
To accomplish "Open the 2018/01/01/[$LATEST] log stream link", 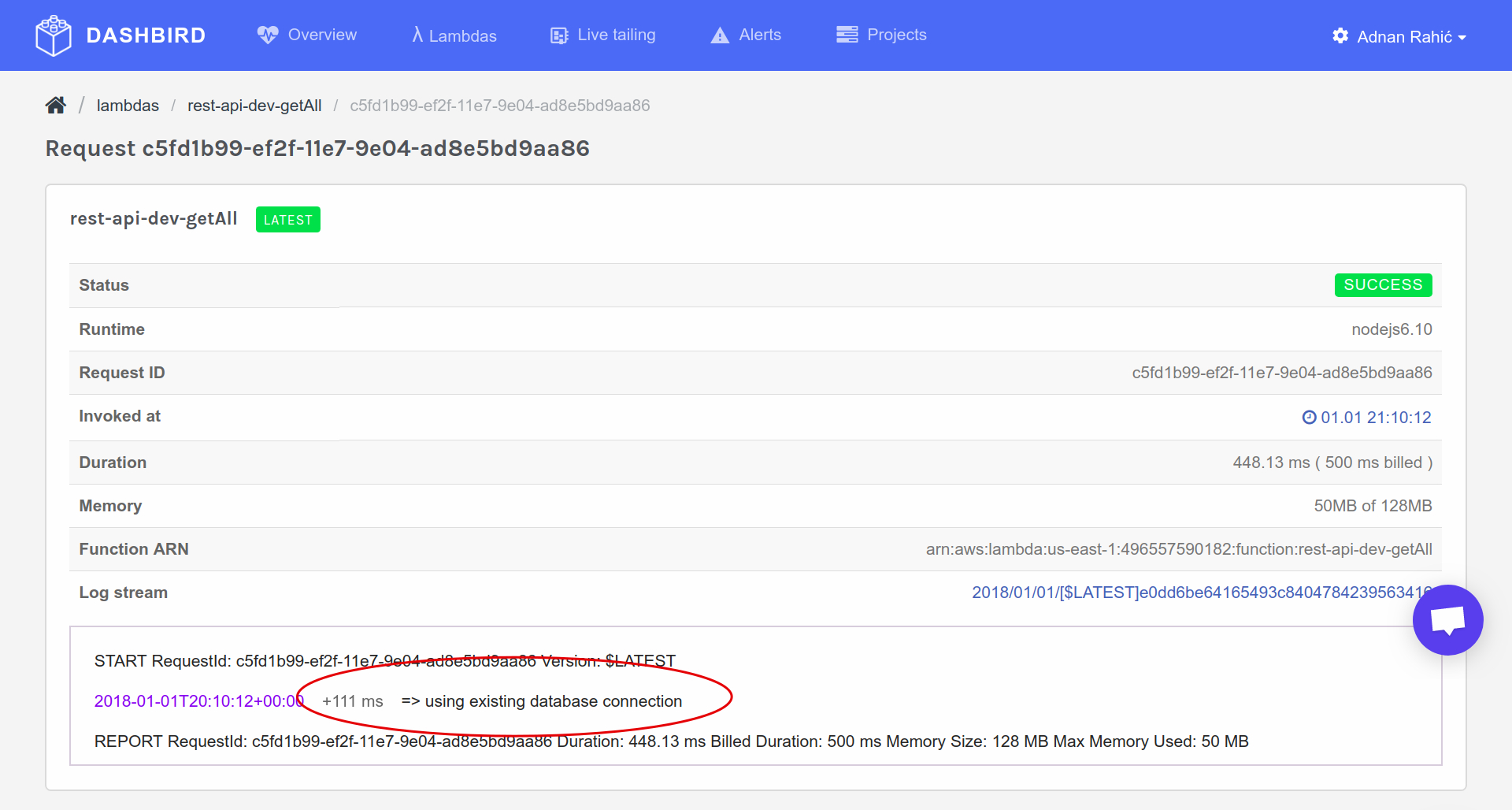I will click(1202, 593).
